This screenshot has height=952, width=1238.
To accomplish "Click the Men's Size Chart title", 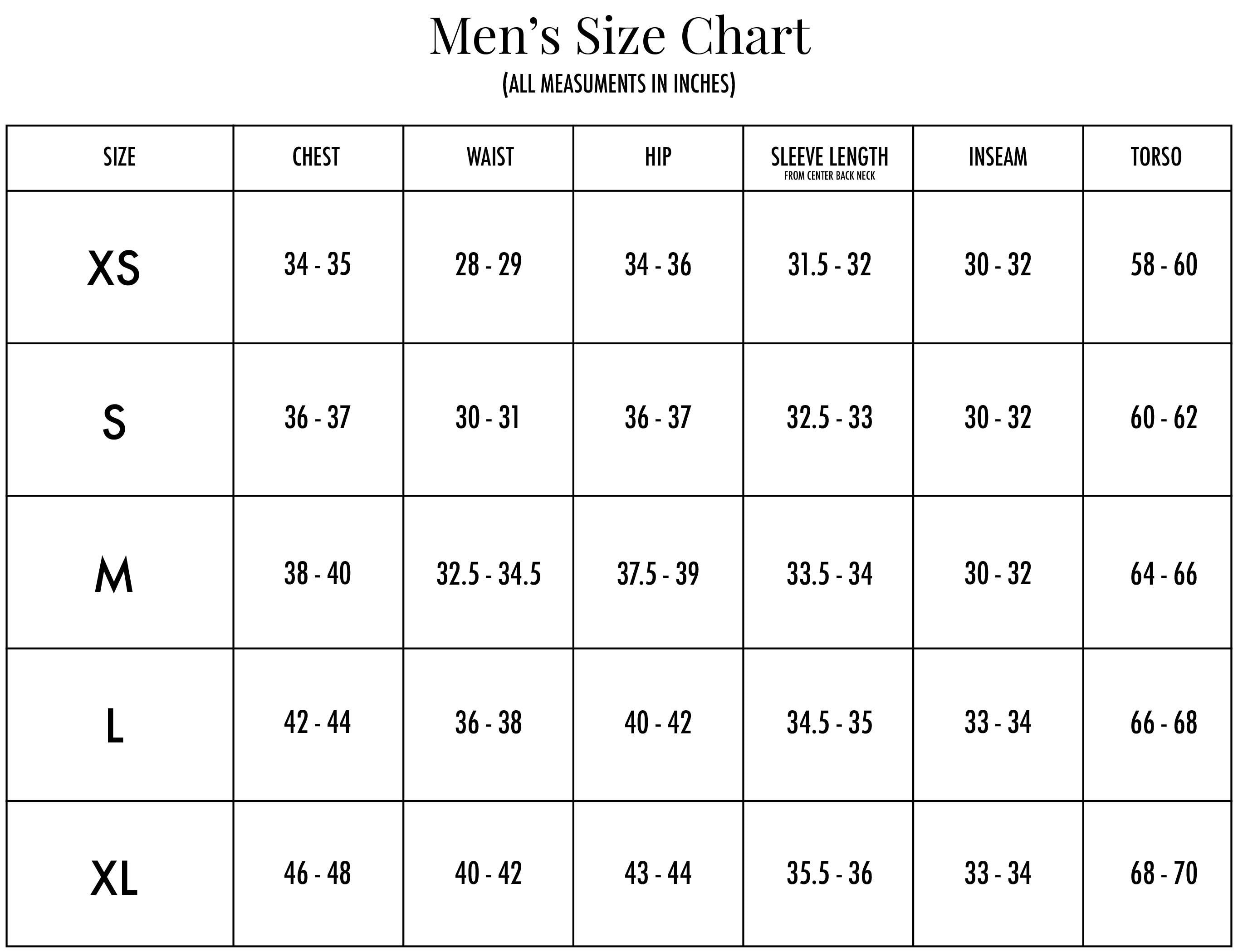I will click(x=620, y=37).
